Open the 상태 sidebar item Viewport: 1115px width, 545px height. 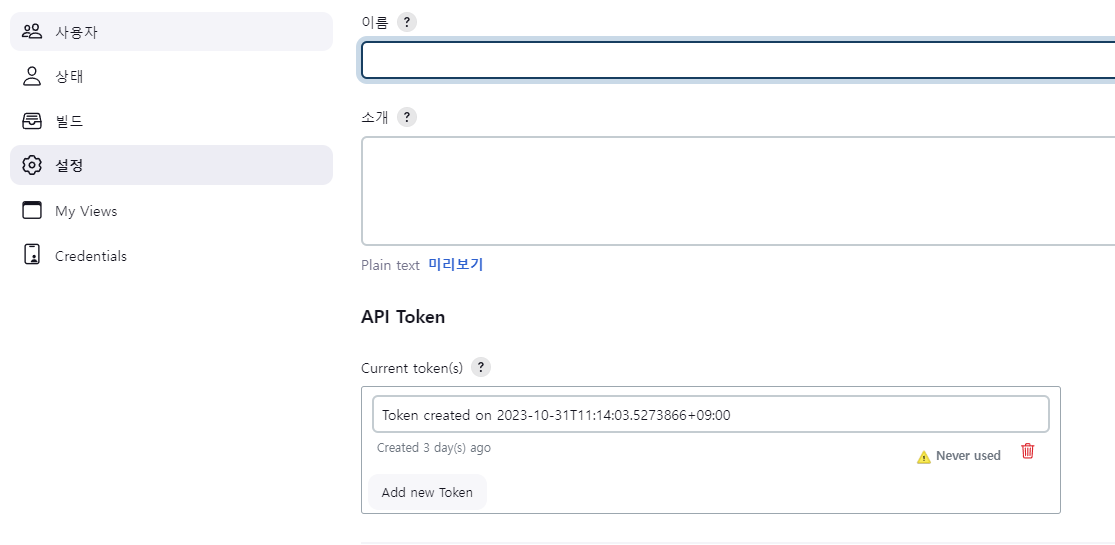[x=171, y=76]
